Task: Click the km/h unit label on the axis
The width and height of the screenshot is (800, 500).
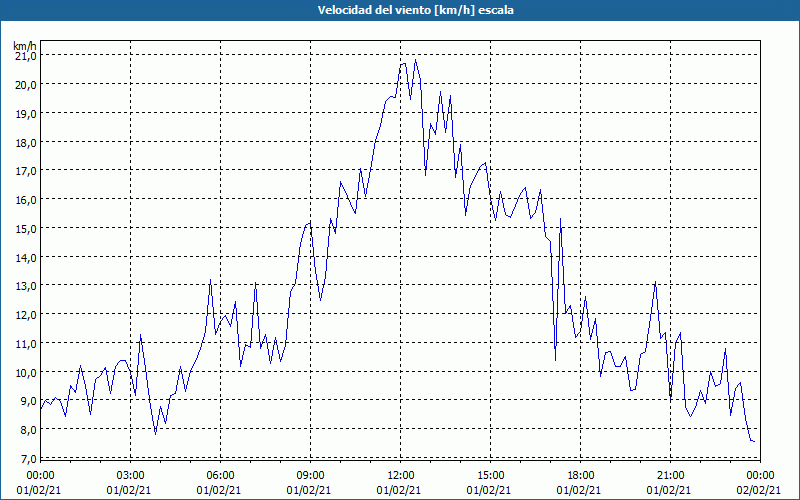Action: coord(25,46)
